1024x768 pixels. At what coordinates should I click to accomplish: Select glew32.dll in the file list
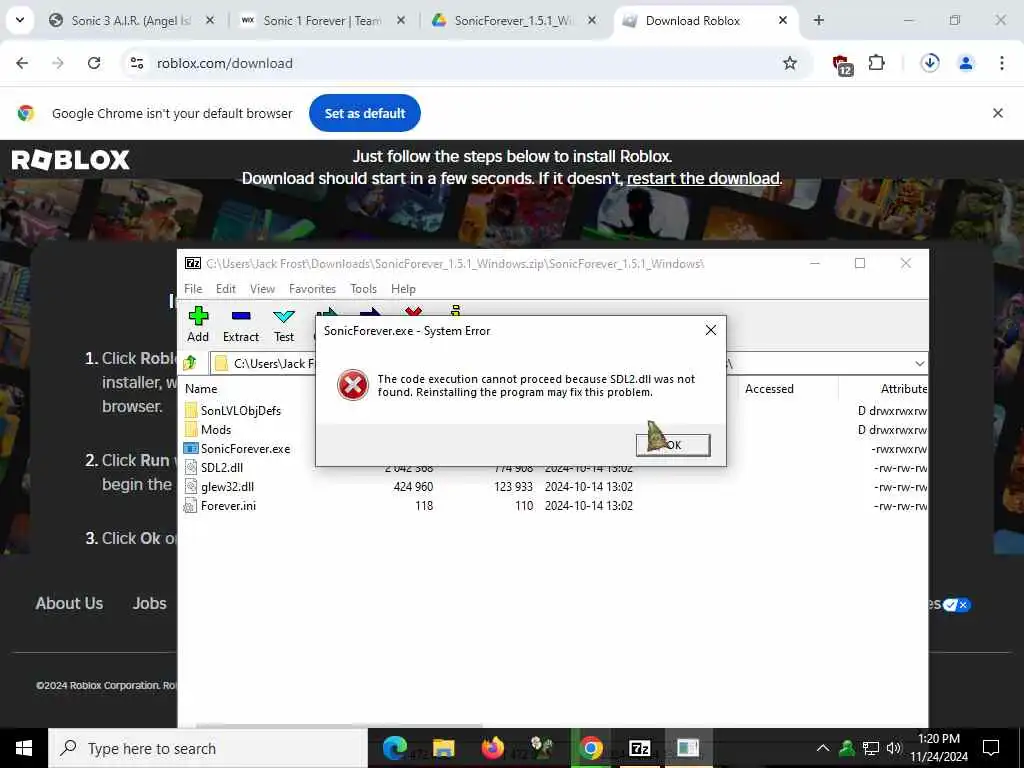tap(219, 487)
